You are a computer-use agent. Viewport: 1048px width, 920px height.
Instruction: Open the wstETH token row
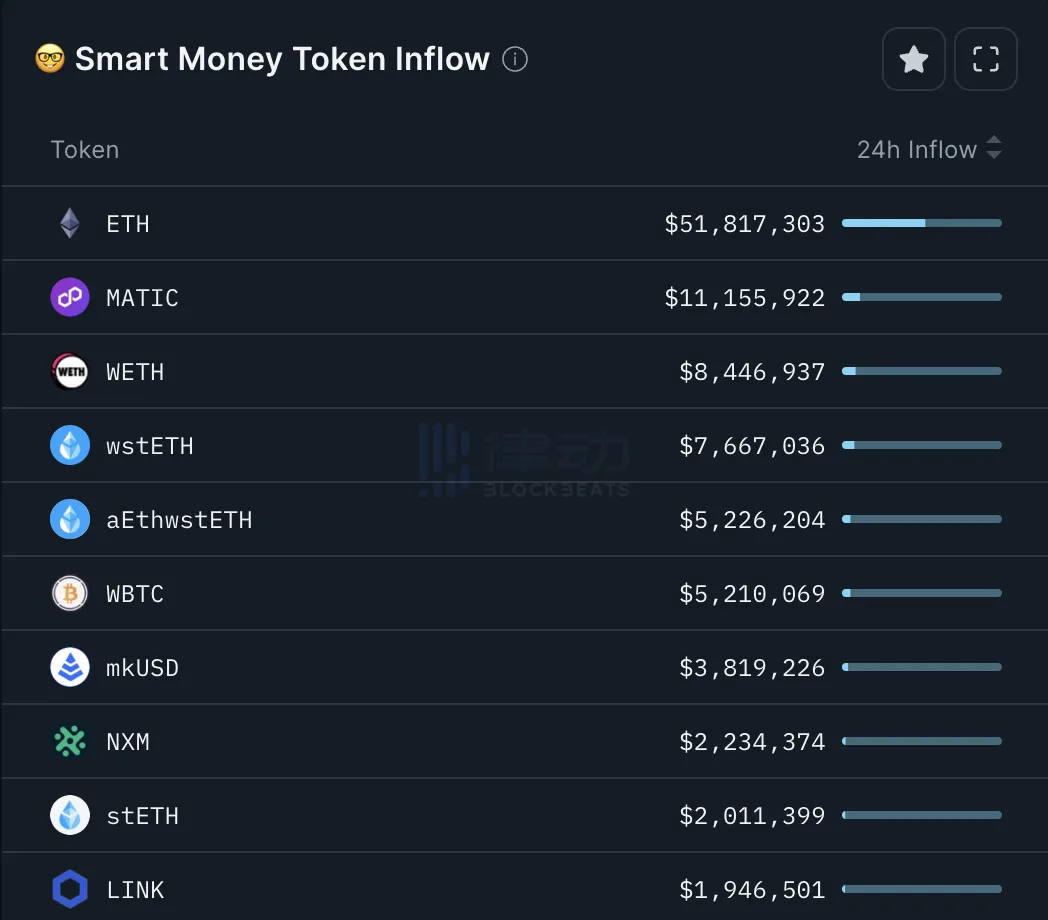point(150,445)
